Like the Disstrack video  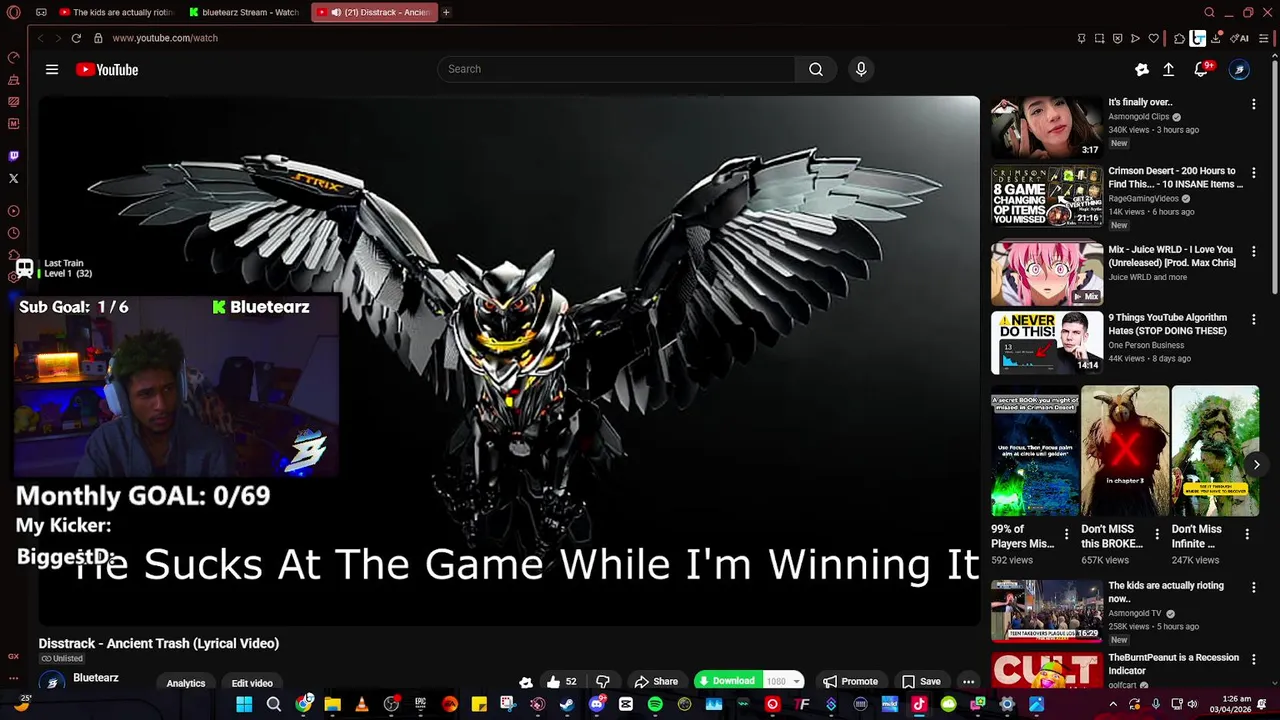[x=561, y=681]
